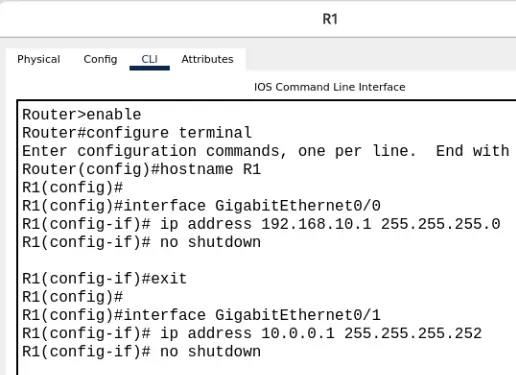Click the 'ip address 10.0.0.1' line

pyautogui.click(x=252, y=333)
